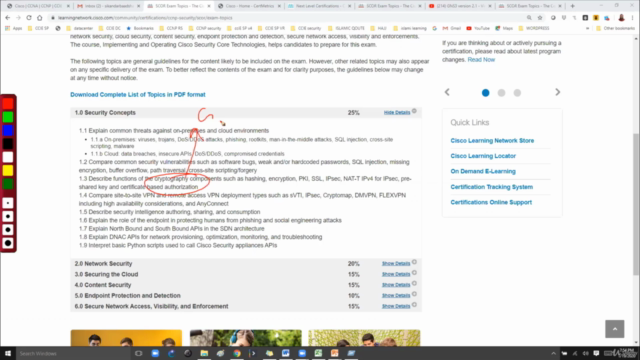Viewport: 640px width, 360px height.
Task: Switch to the GNS3 version YouTube tab
Action: 460,6
